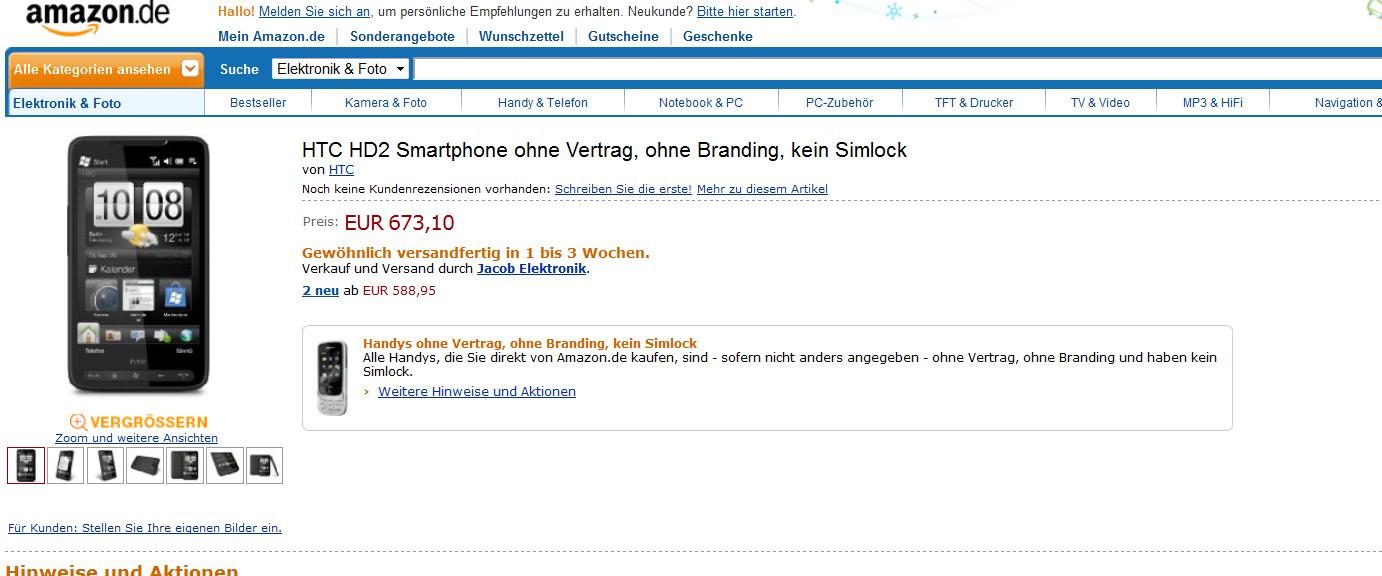Click the amazon.de logo
The image size is (1382, 576).
point(97,16)
